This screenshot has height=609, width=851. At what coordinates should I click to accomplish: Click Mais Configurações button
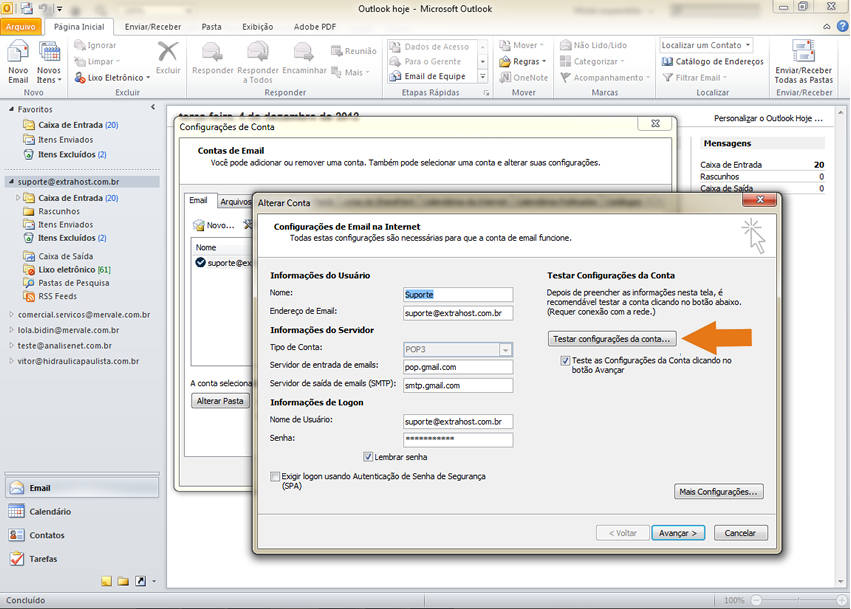(718, 492)
